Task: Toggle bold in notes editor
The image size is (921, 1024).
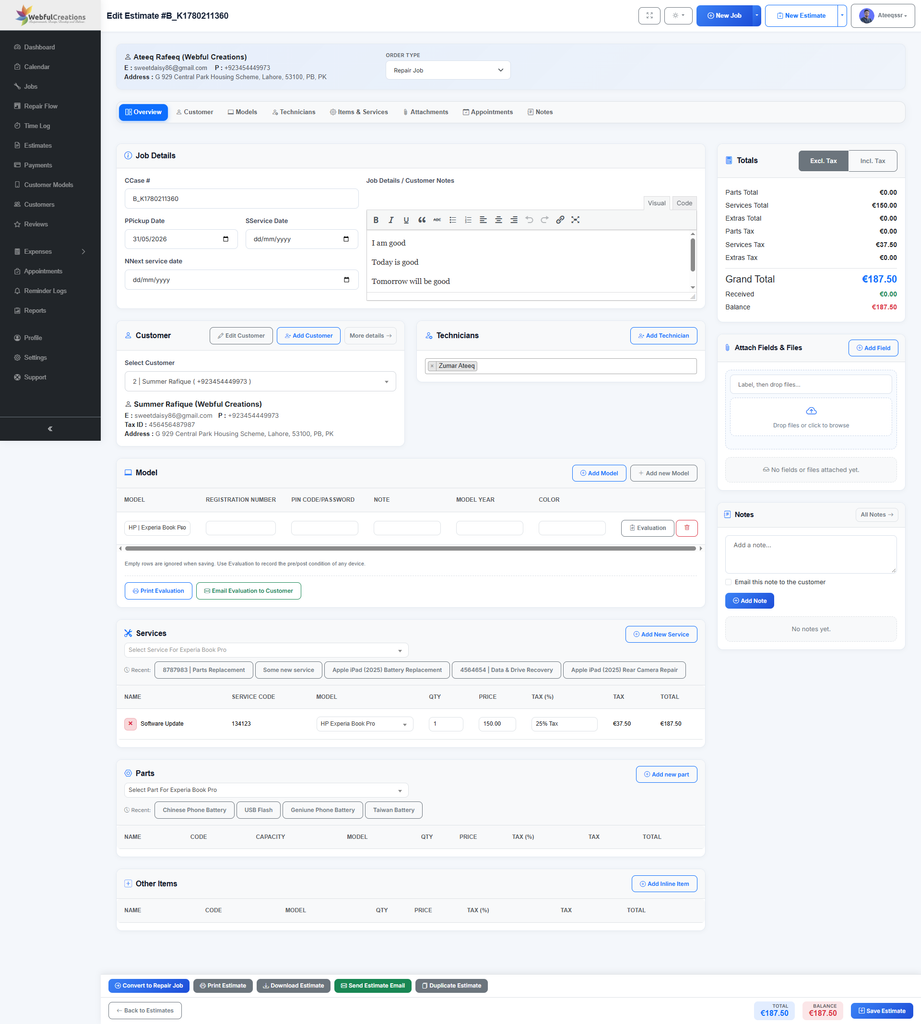Action: coord(376,220)
